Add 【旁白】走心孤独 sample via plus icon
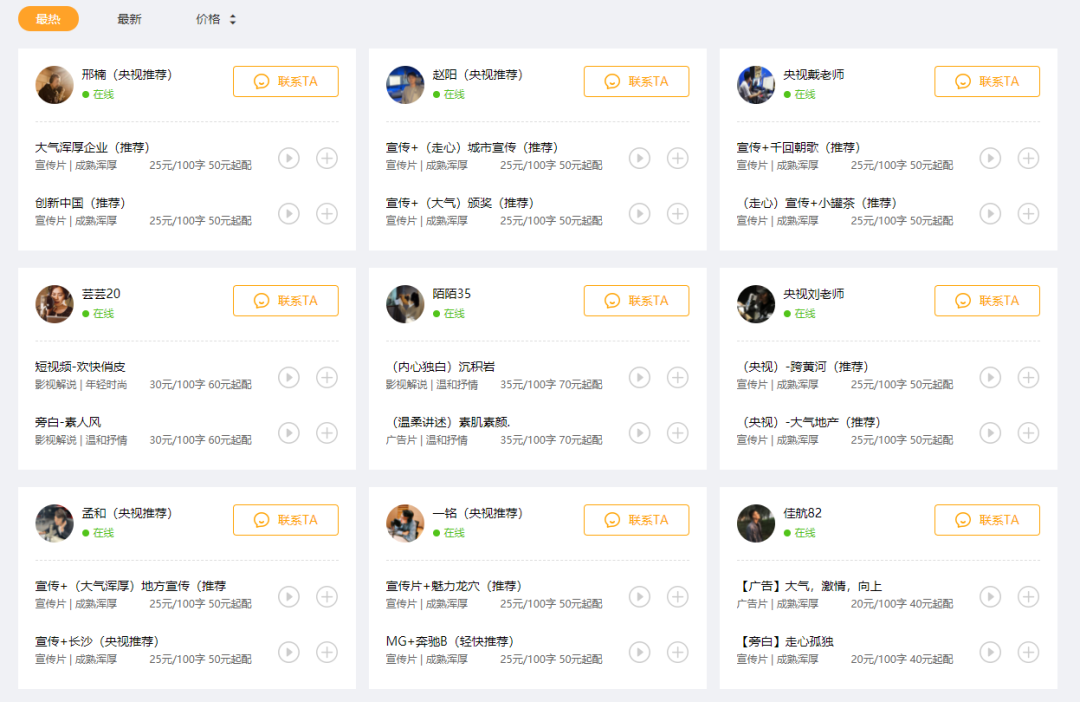The height and width of the screenshot is (702, 1080). 1029,651
